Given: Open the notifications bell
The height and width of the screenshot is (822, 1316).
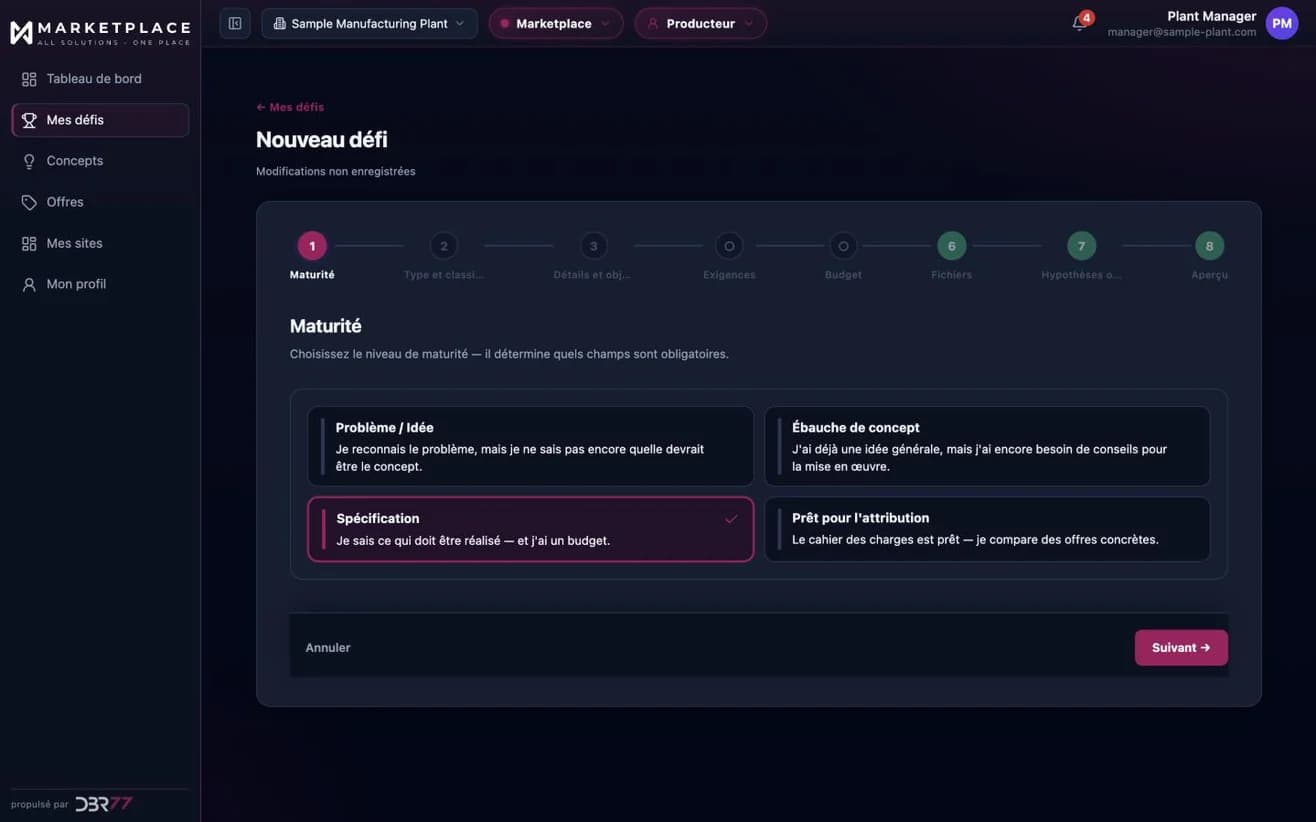Looking at the screenshot, I should tap(1079, 23).
